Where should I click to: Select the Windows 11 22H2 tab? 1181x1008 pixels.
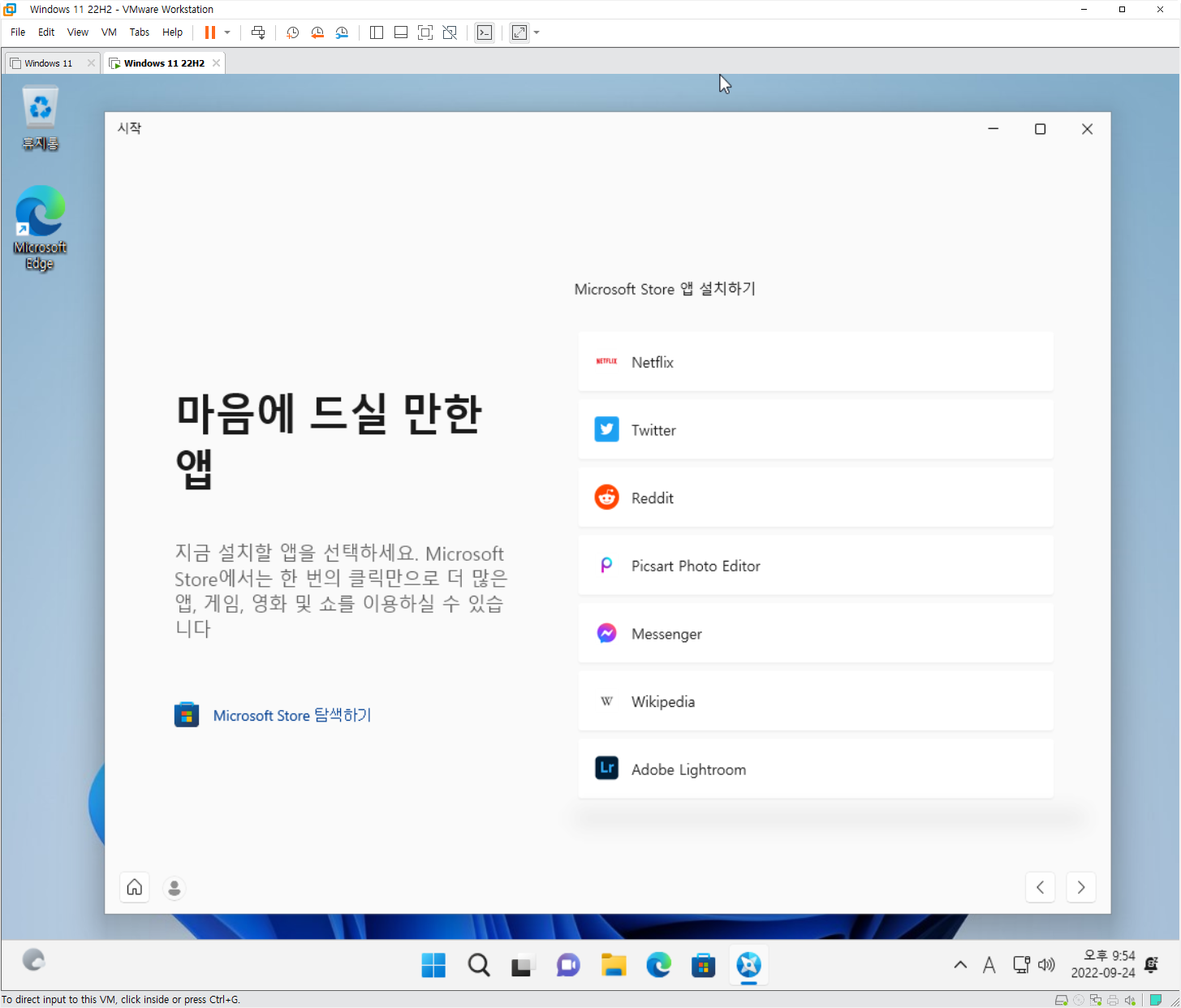click(162, 63)
